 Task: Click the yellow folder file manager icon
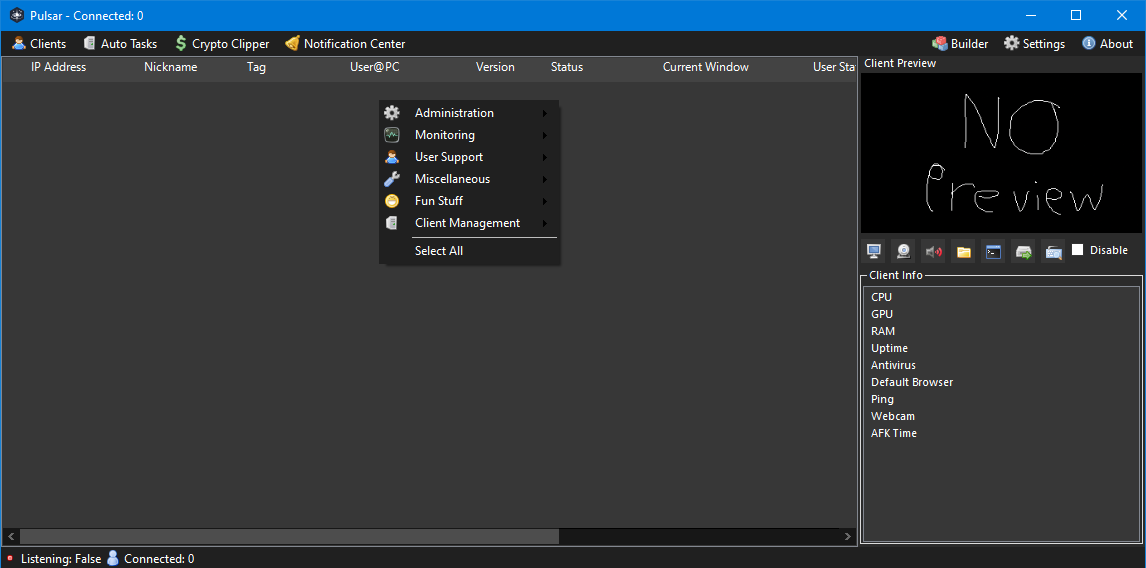coord(963,251)
